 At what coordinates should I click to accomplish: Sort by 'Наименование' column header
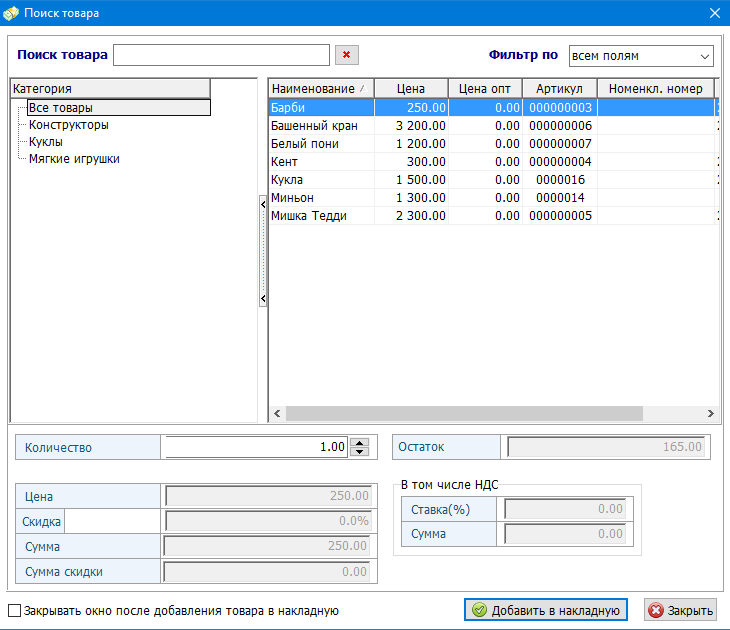pyautogui.click(x=321, y=88)
